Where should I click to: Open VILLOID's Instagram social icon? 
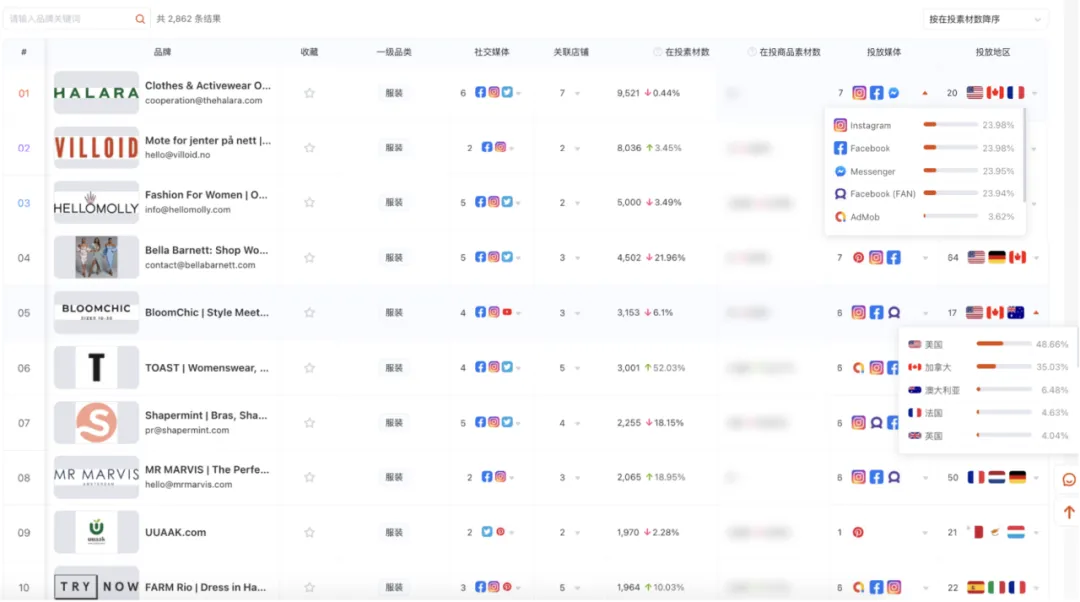pyautogui.click(x=501, y=147)
